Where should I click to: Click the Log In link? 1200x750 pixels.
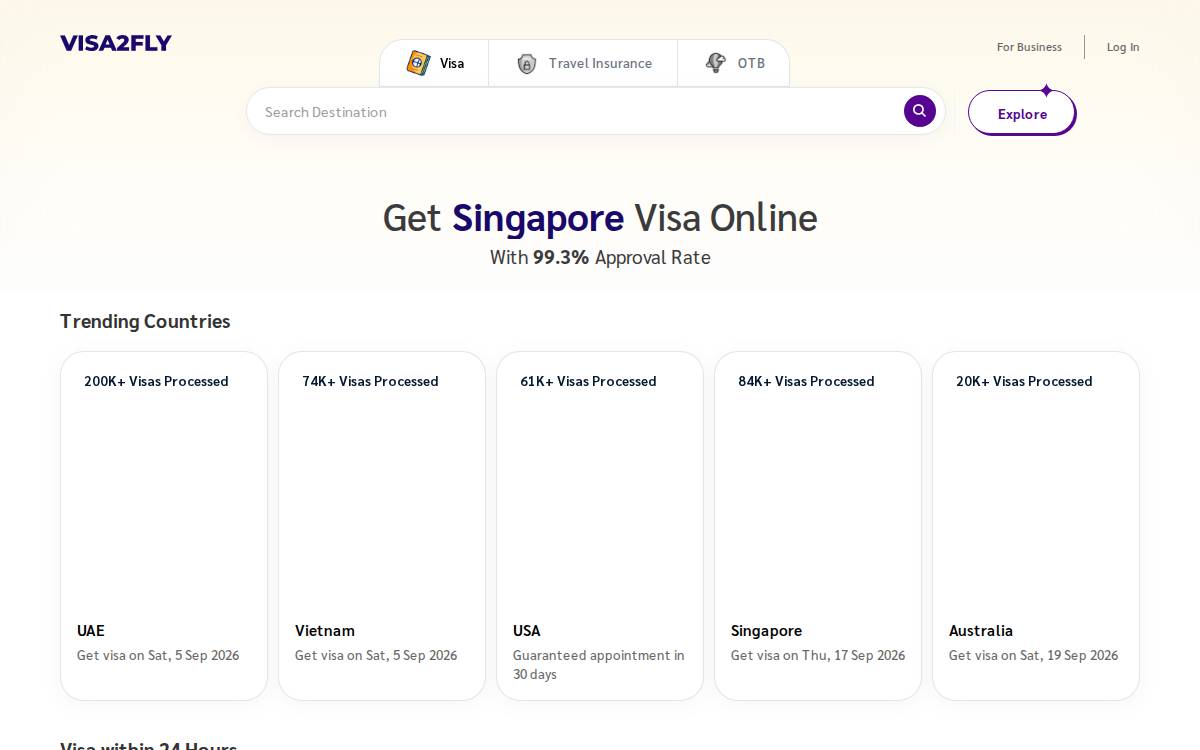point(1123,47)
